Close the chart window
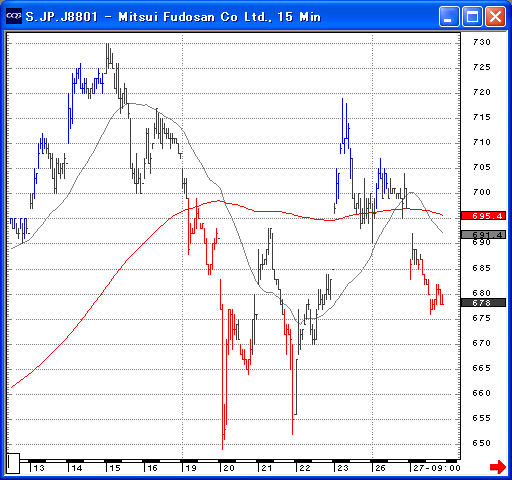Screen dimensions: 512x480 (x=495, y=16)
